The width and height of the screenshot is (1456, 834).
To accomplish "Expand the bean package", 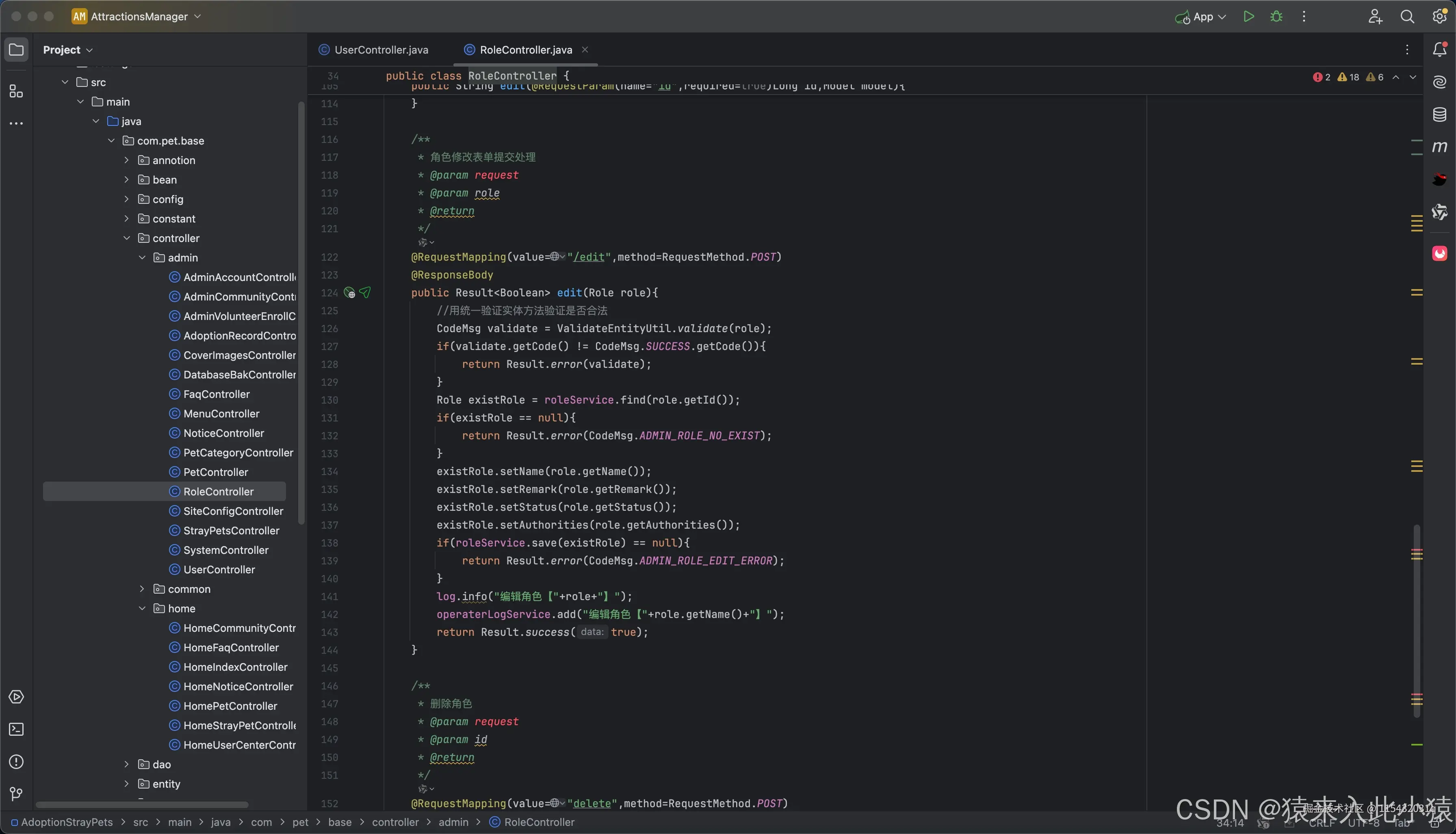I will (x=127, y=180).
